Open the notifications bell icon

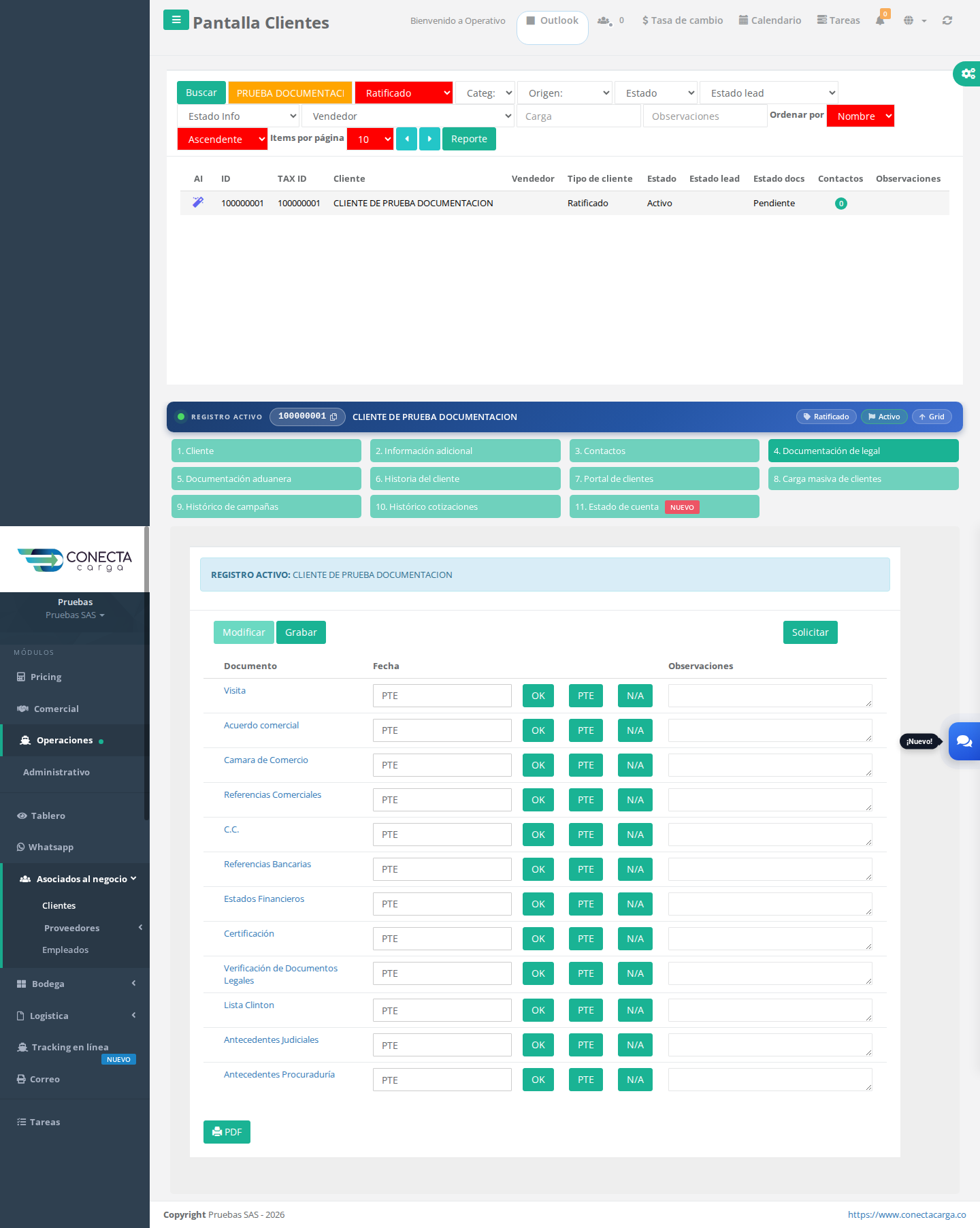(880, 20)
